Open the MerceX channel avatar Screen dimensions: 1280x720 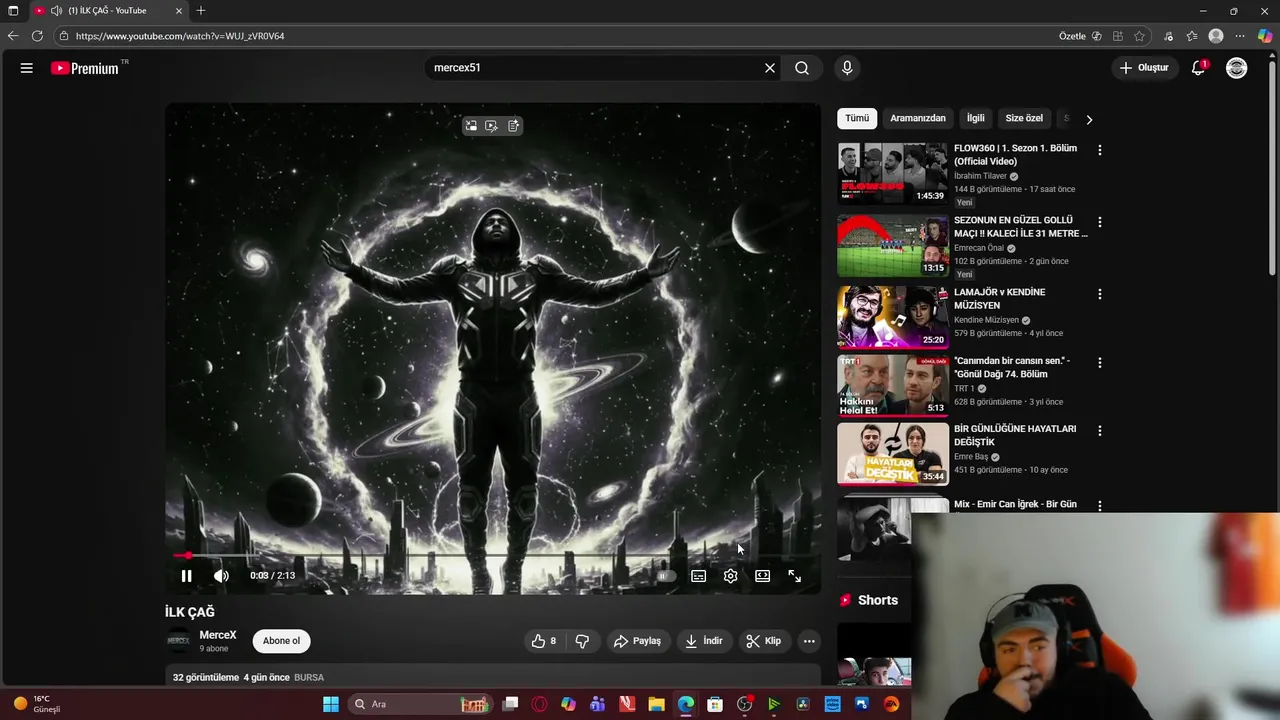[178, 641]
